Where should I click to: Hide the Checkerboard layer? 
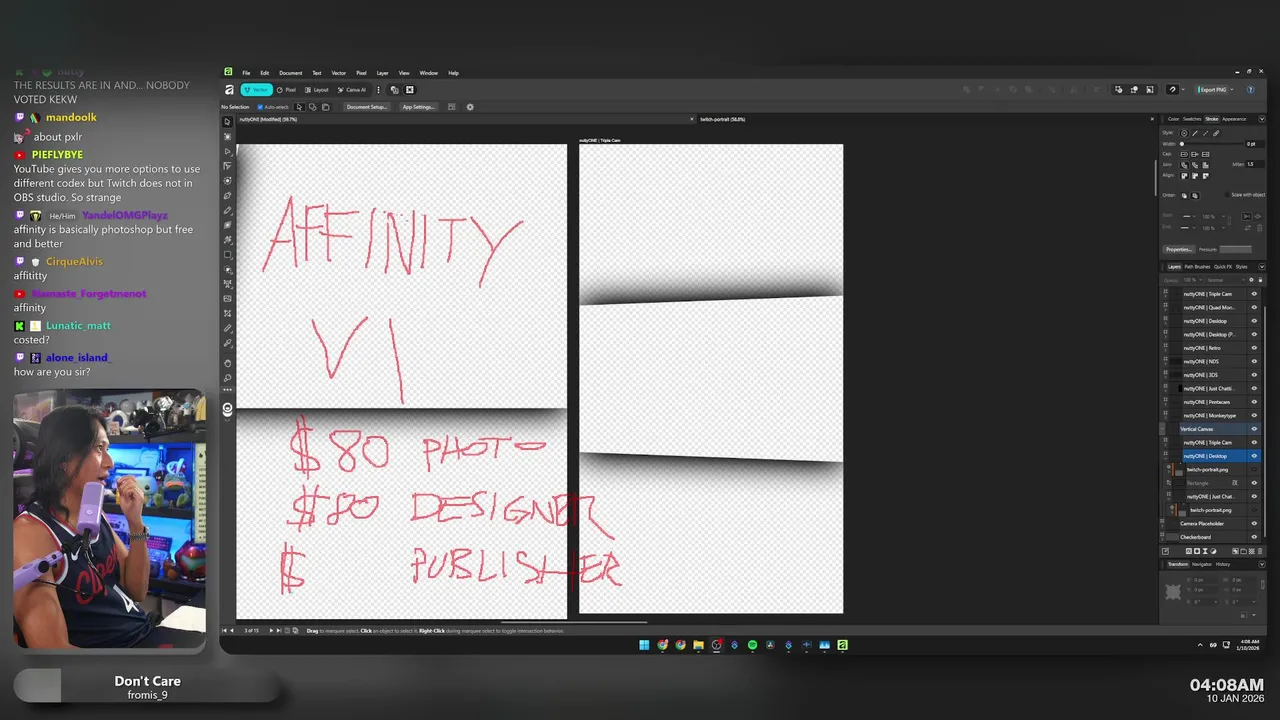1254,537
